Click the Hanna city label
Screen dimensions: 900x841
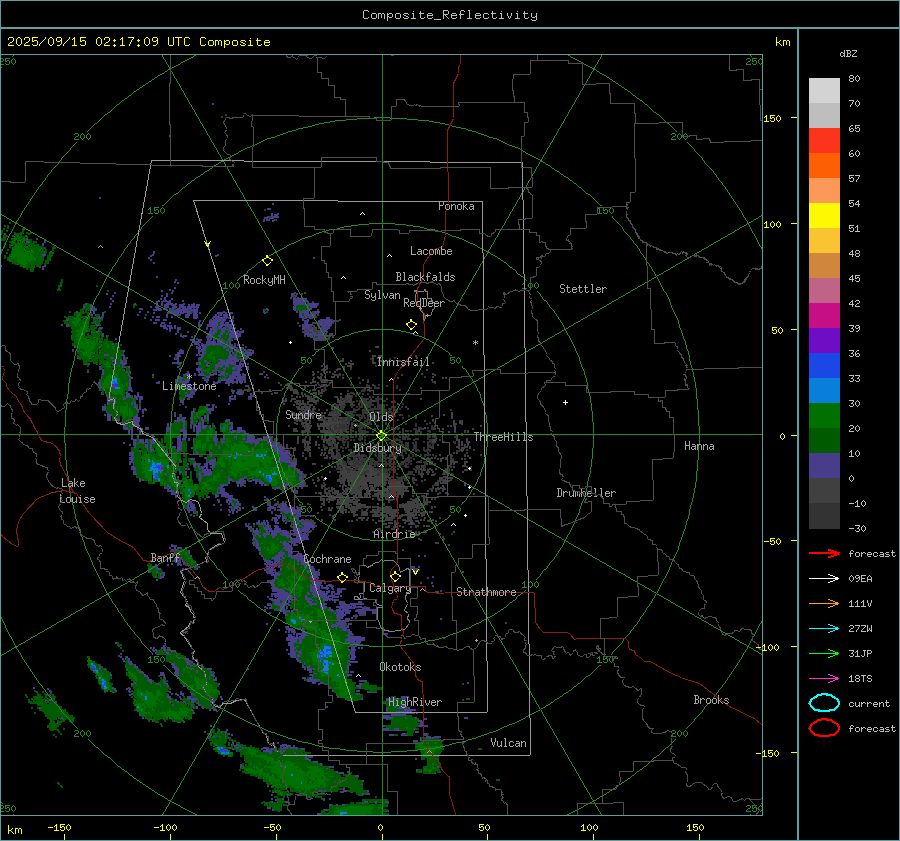coord(699,446)
